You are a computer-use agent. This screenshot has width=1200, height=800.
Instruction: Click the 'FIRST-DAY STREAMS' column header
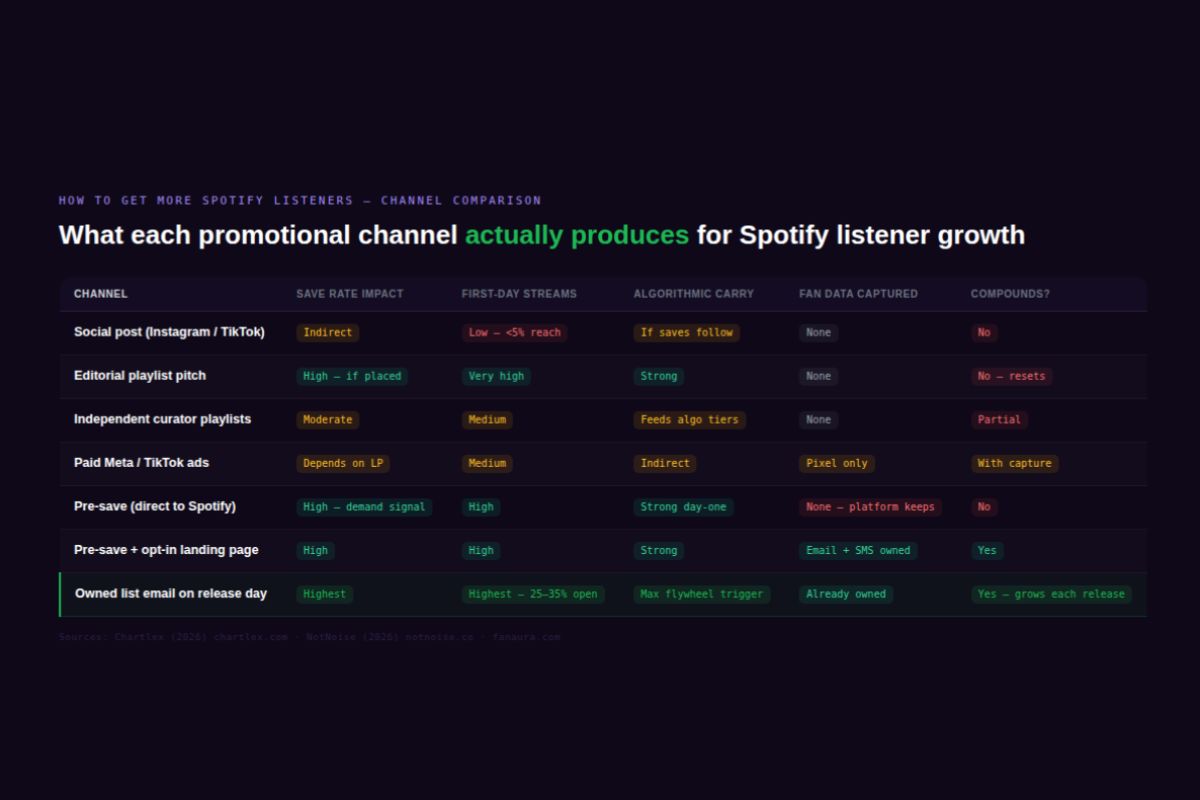click(519, 294)
